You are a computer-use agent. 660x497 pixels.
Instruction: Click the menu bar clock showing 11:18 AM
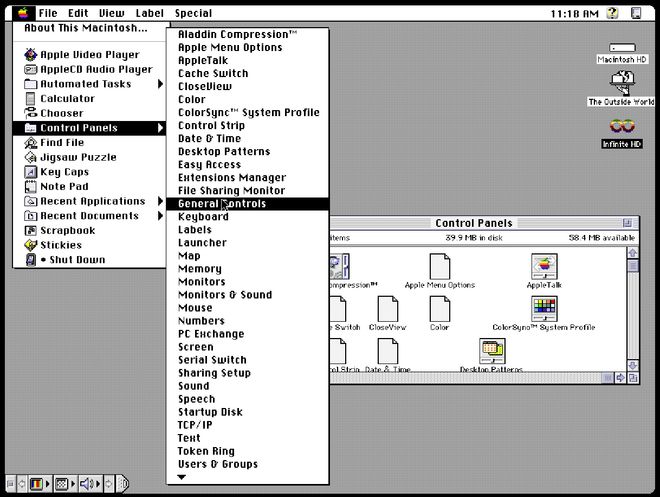(575, 13)
